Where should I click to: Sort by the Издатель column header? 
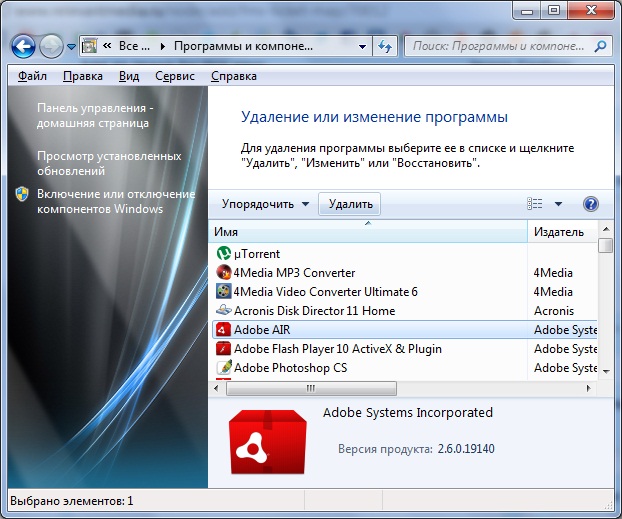562,231
